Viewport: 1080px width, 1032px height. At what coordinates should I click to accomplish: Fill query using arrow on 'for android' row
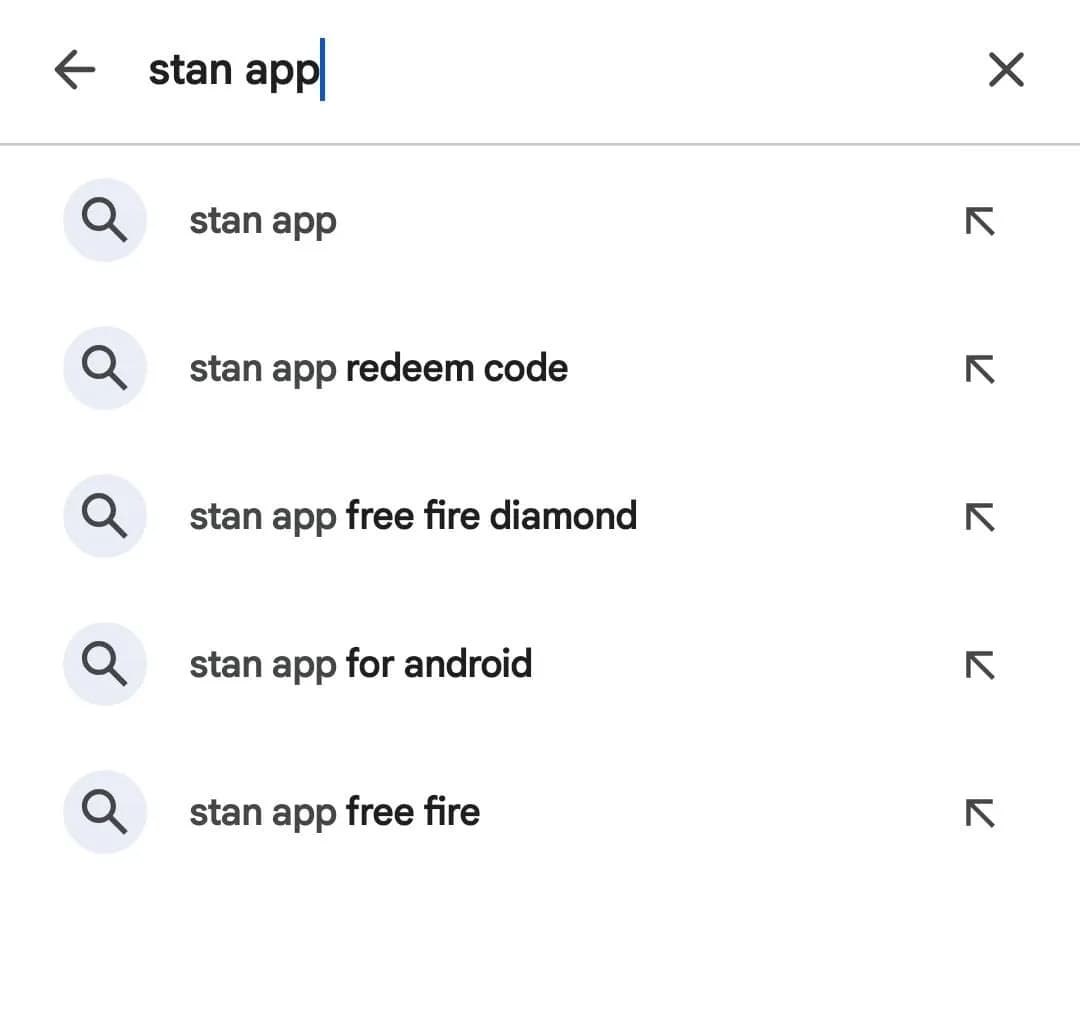tap(979, 665)
